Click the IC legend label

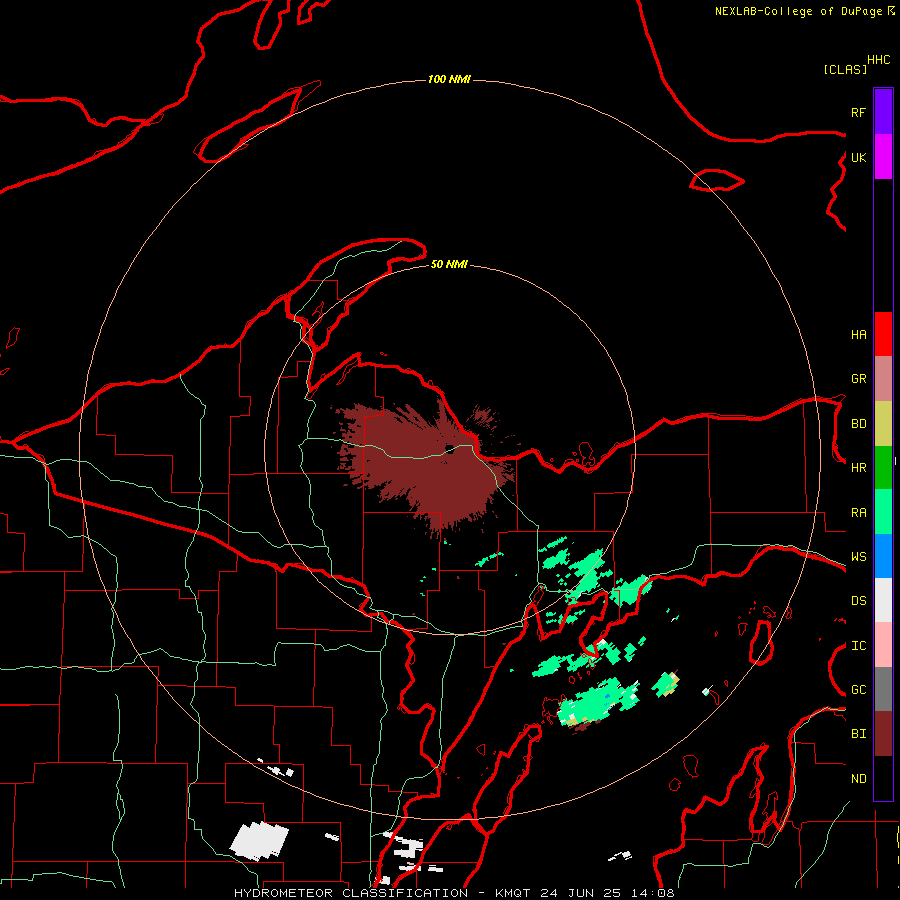pos(858,646)
